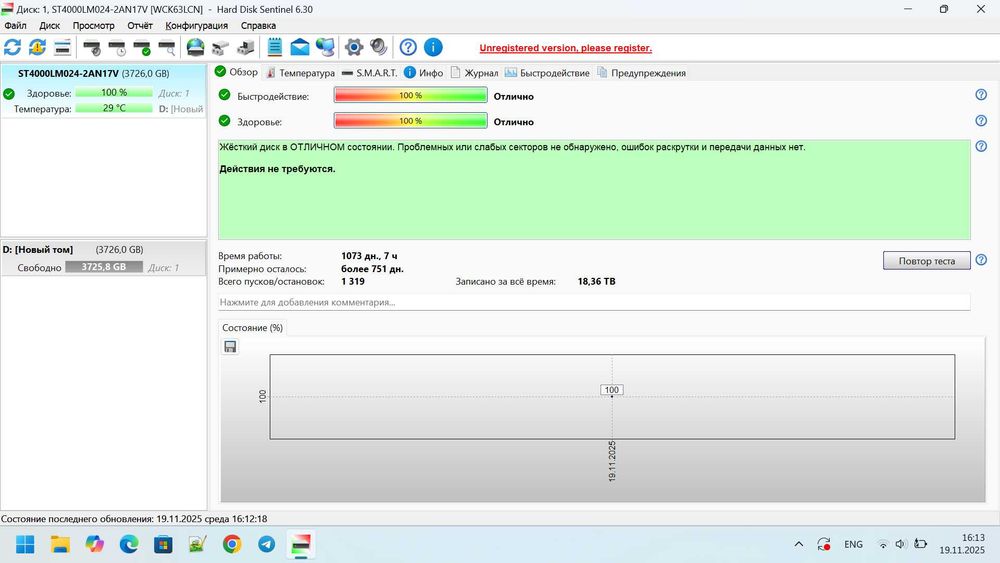
Task: Open the blue notepad report icon
Action: tap(275, 47)
